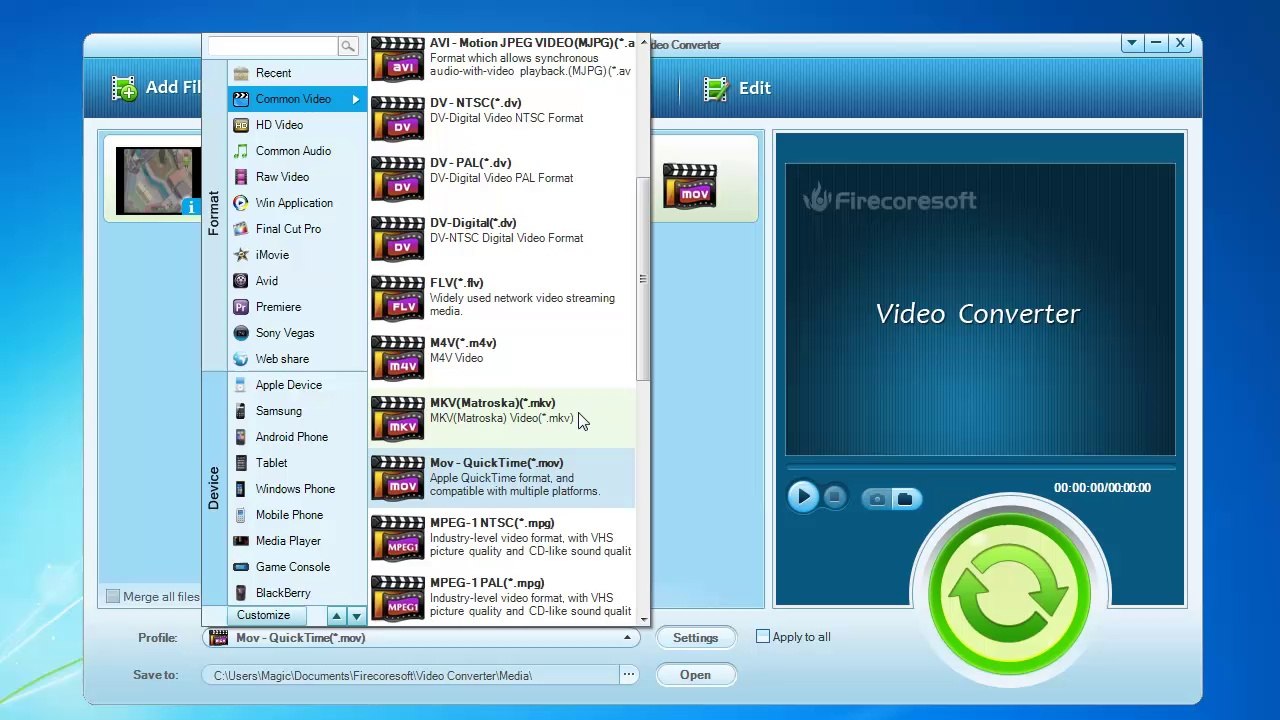
Task: Stop the preview playback
Action: (x=835, y=497)
